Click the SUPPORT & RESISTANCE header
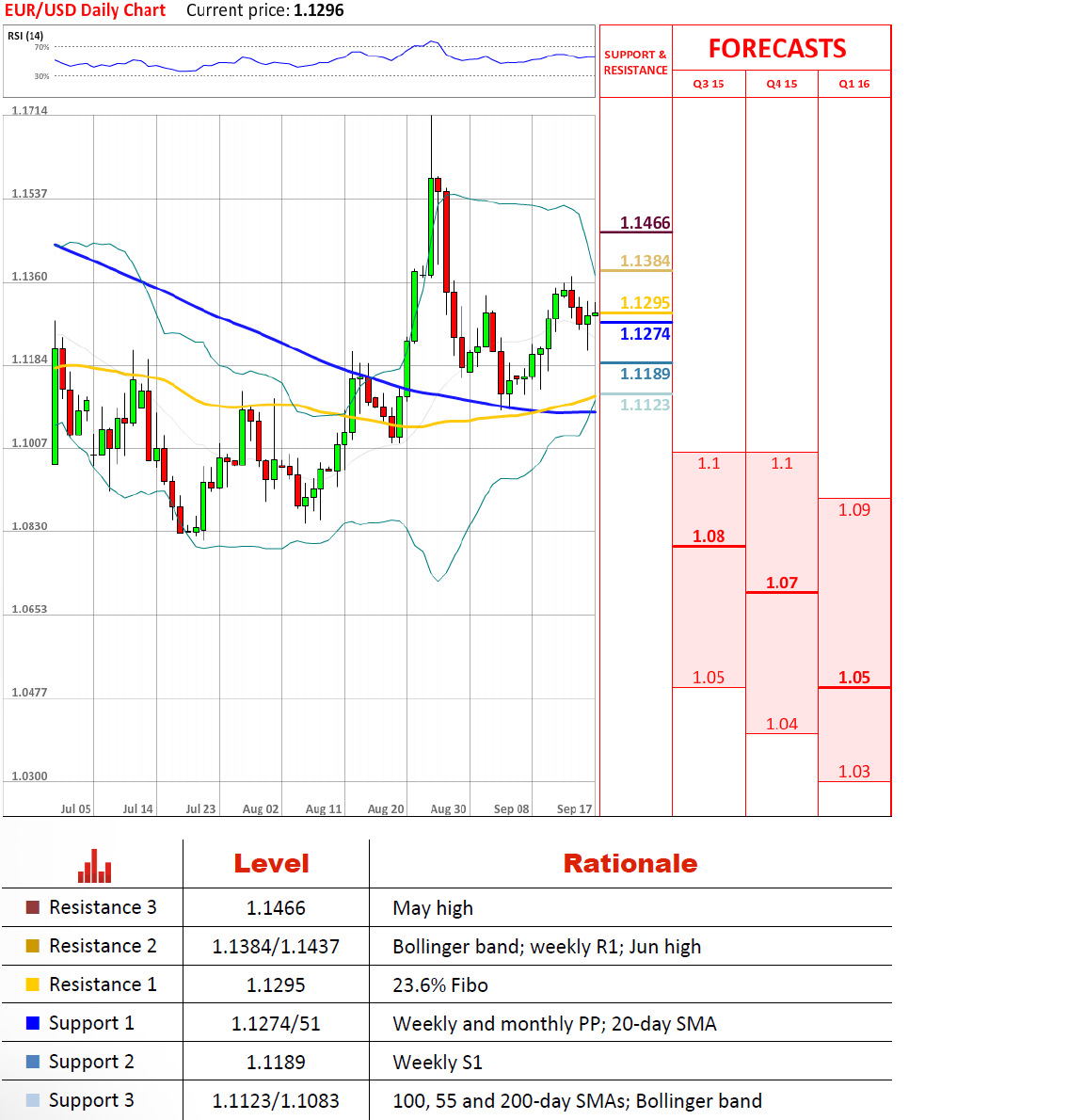 tap(635, 62)
